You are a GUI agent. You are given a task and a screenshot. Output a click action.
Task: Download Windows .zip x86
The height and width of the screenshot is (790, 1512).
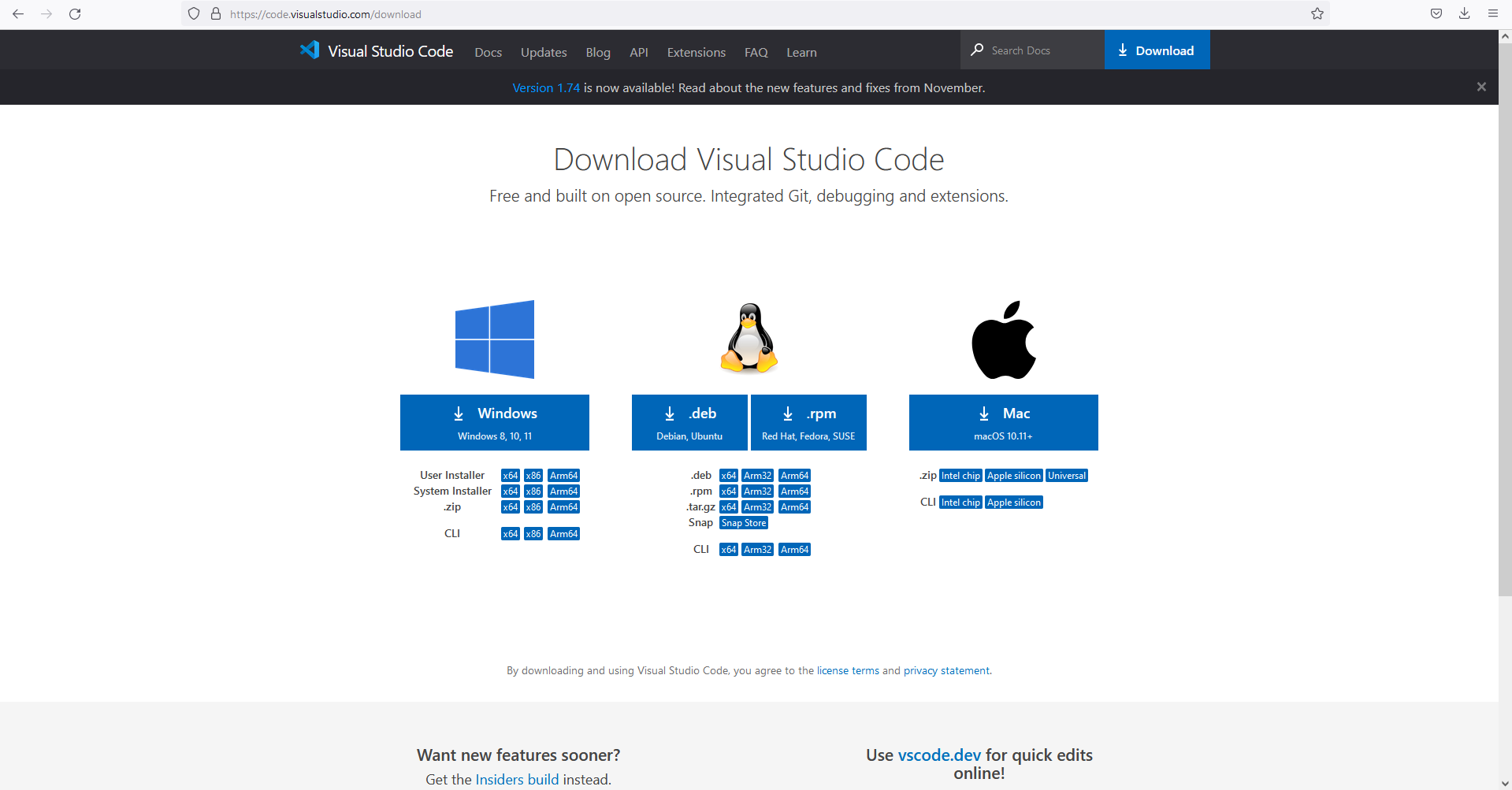(x=533, y=507)
